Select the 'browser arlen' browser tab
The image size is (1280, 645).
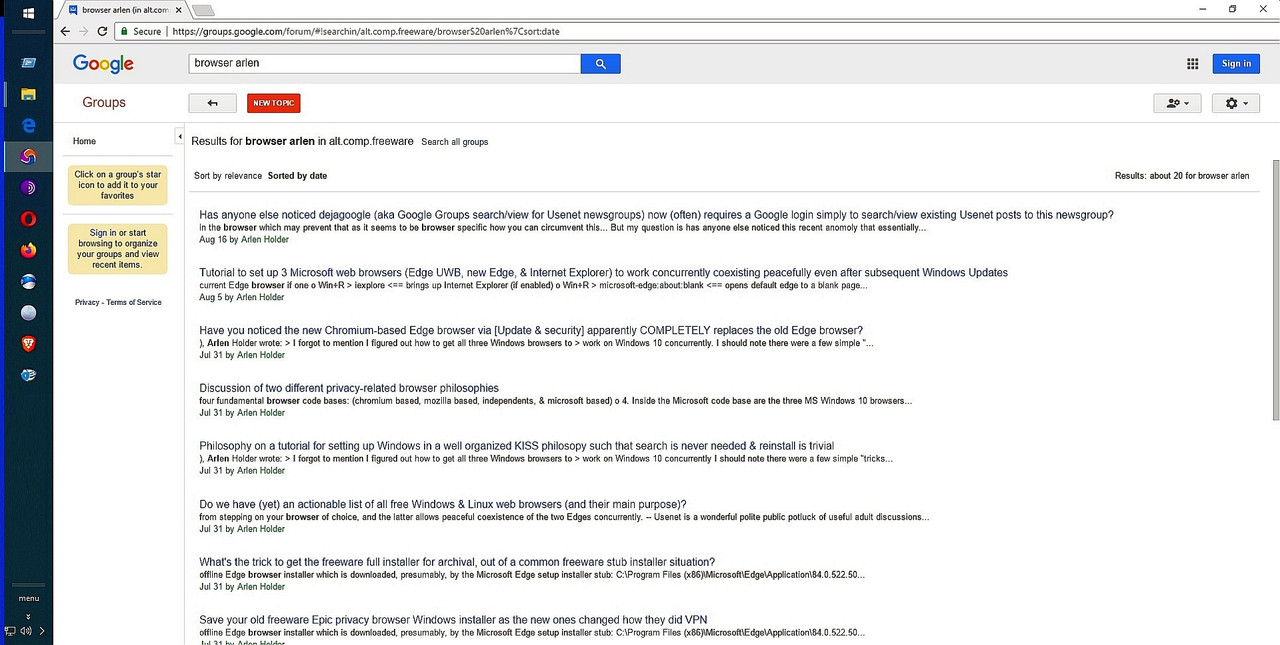click(x=124, y=10)
